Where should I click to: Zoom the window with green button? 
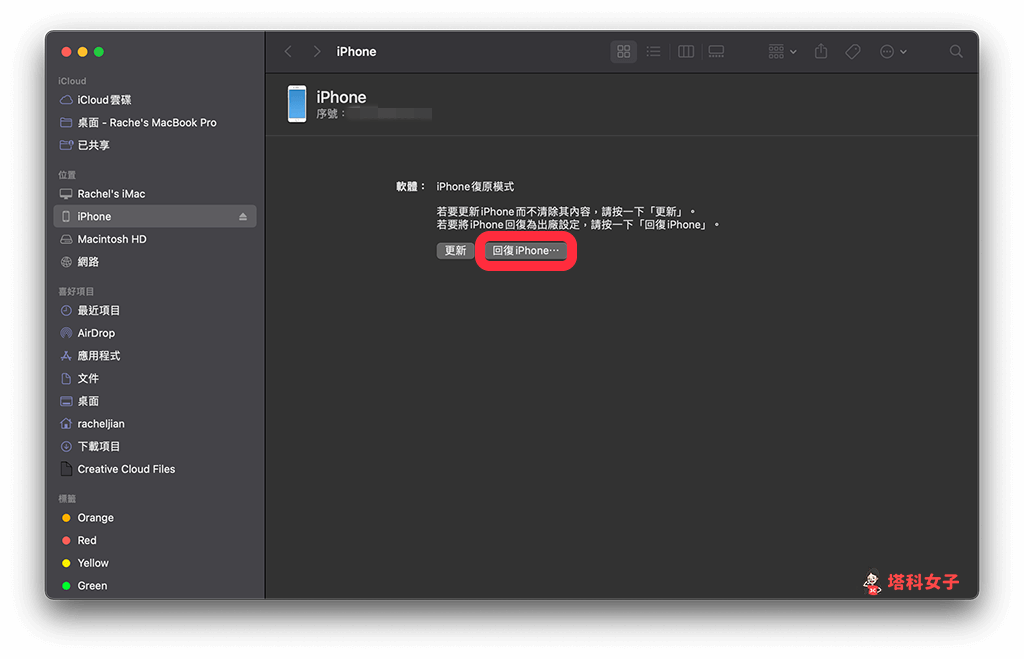99,52
